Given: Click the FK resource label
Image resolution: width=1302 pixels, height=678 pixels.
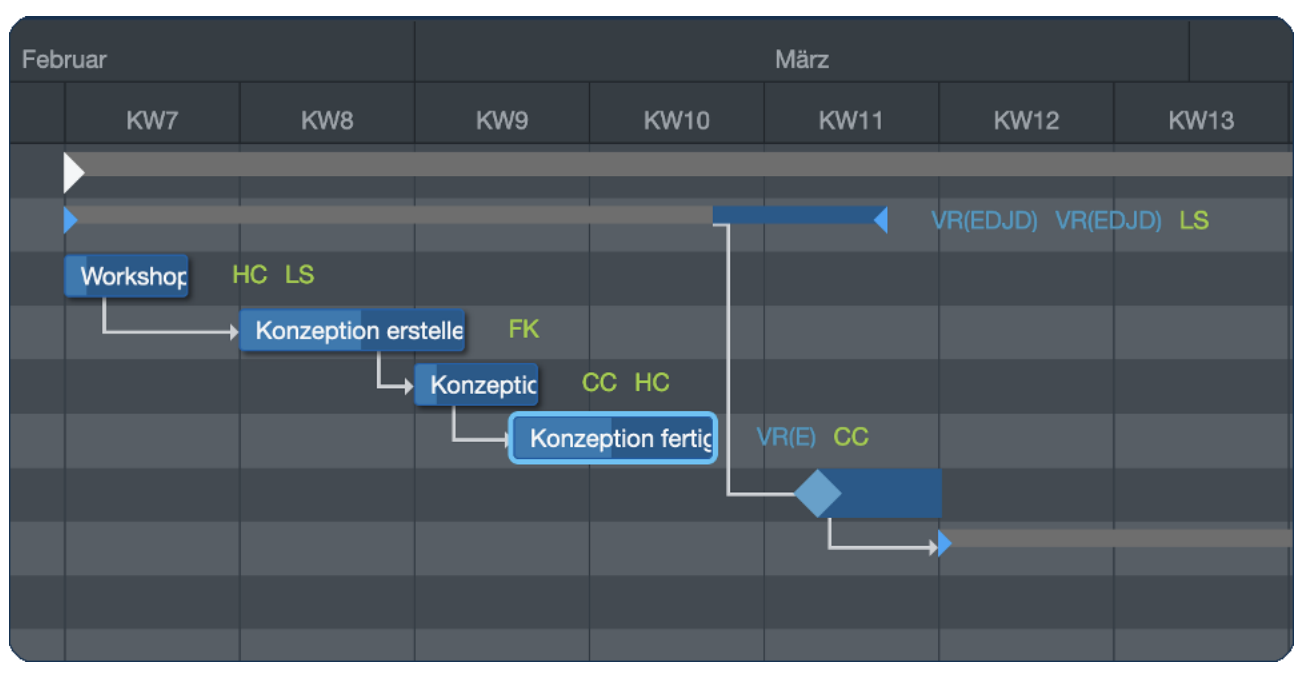Looking at the screenshot, I should coord(523,329).
